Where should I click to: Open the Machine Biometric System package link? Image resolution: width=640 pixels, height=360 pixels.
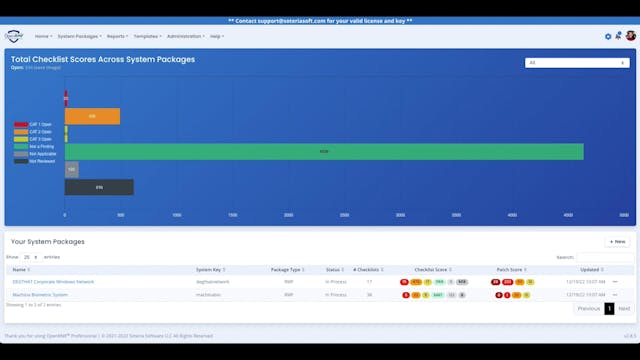click(40, 295)
